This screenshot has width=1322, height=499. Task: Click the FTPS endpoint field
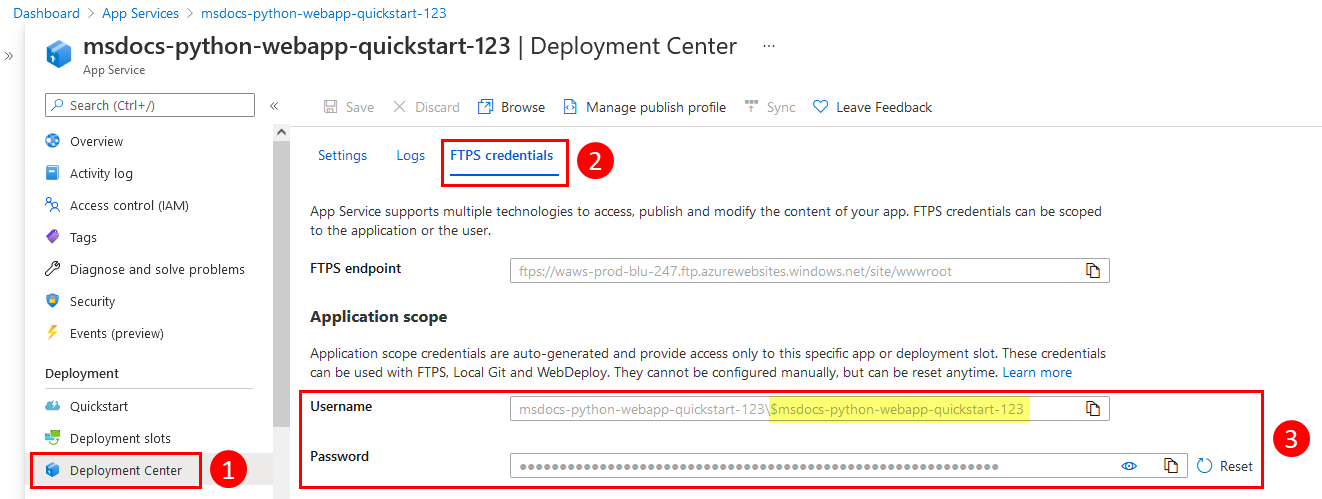pyautogui.click(x=809, y=271)
